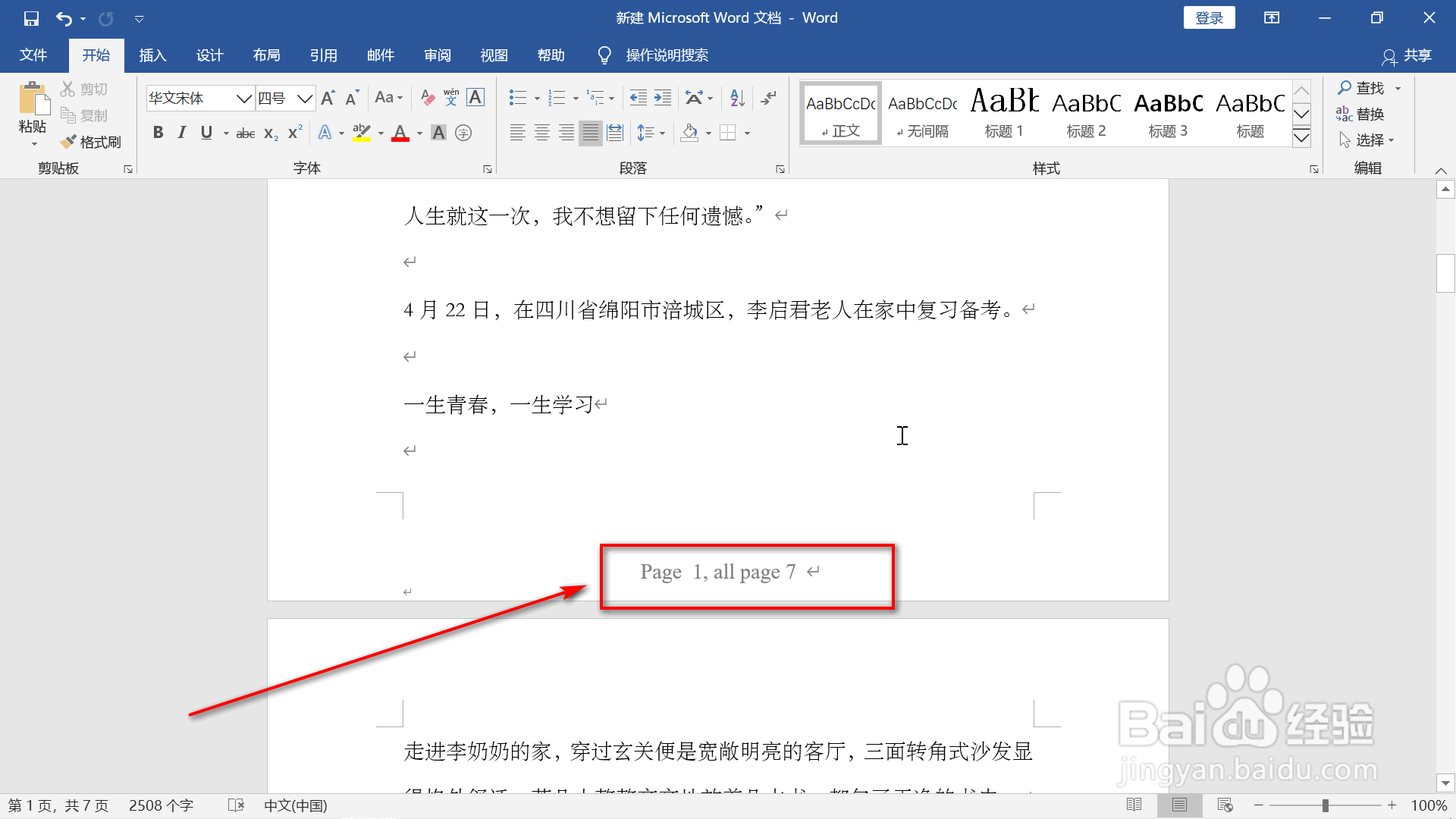
Task: Toggle Strikethrough formatting
Action: tap(245, 133)
